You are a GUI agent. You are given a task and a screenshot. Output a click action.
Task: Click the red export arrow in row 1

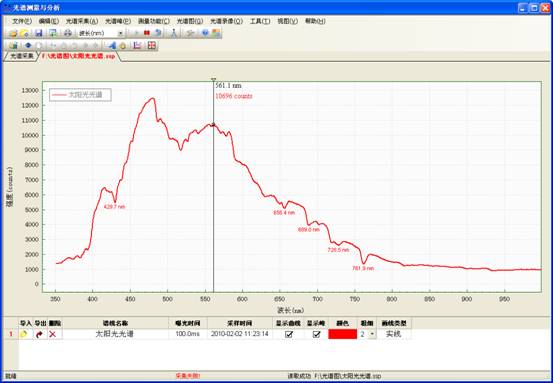pos(39,334)
